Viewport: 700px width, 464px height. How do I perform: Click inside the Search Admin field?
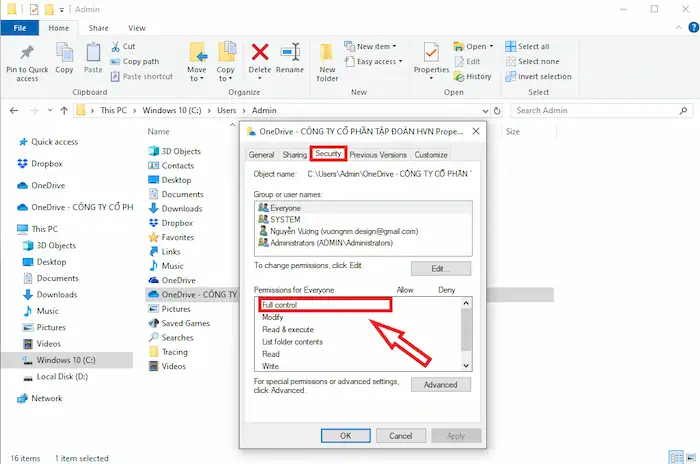pyautogui.click(x=600, y=110)
